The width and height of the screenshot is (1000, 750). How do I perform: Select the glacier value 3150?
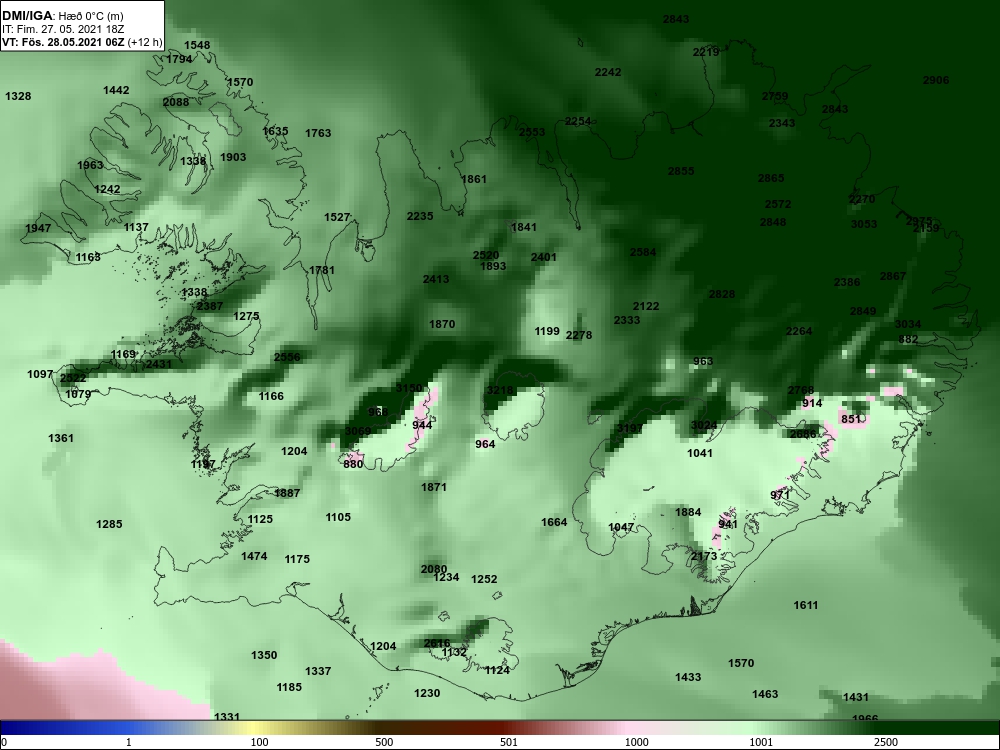tap(409, 388)
